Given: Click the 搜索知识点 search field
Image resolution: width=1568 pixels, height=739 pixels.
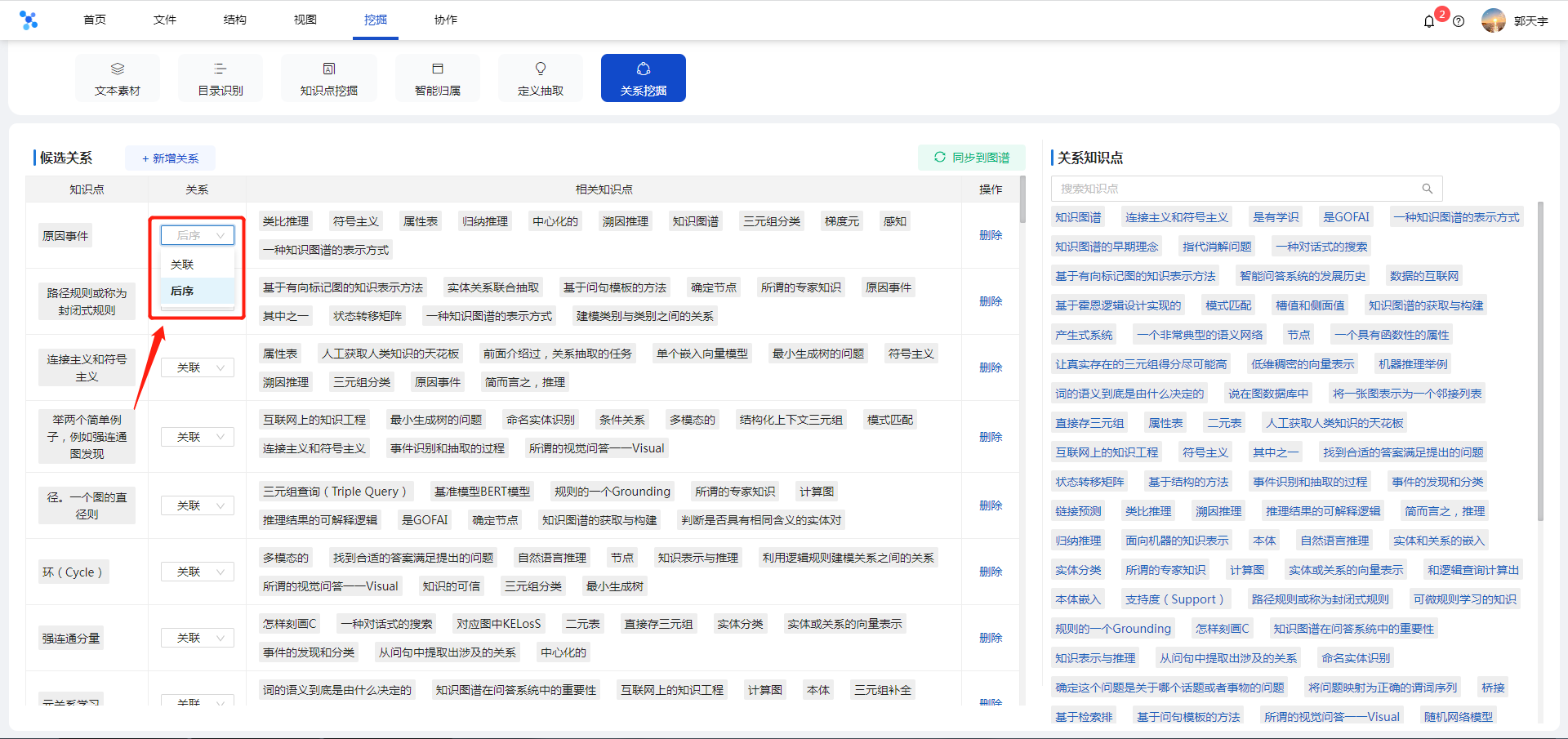Looking at the screenshot, I should 1246,189.
